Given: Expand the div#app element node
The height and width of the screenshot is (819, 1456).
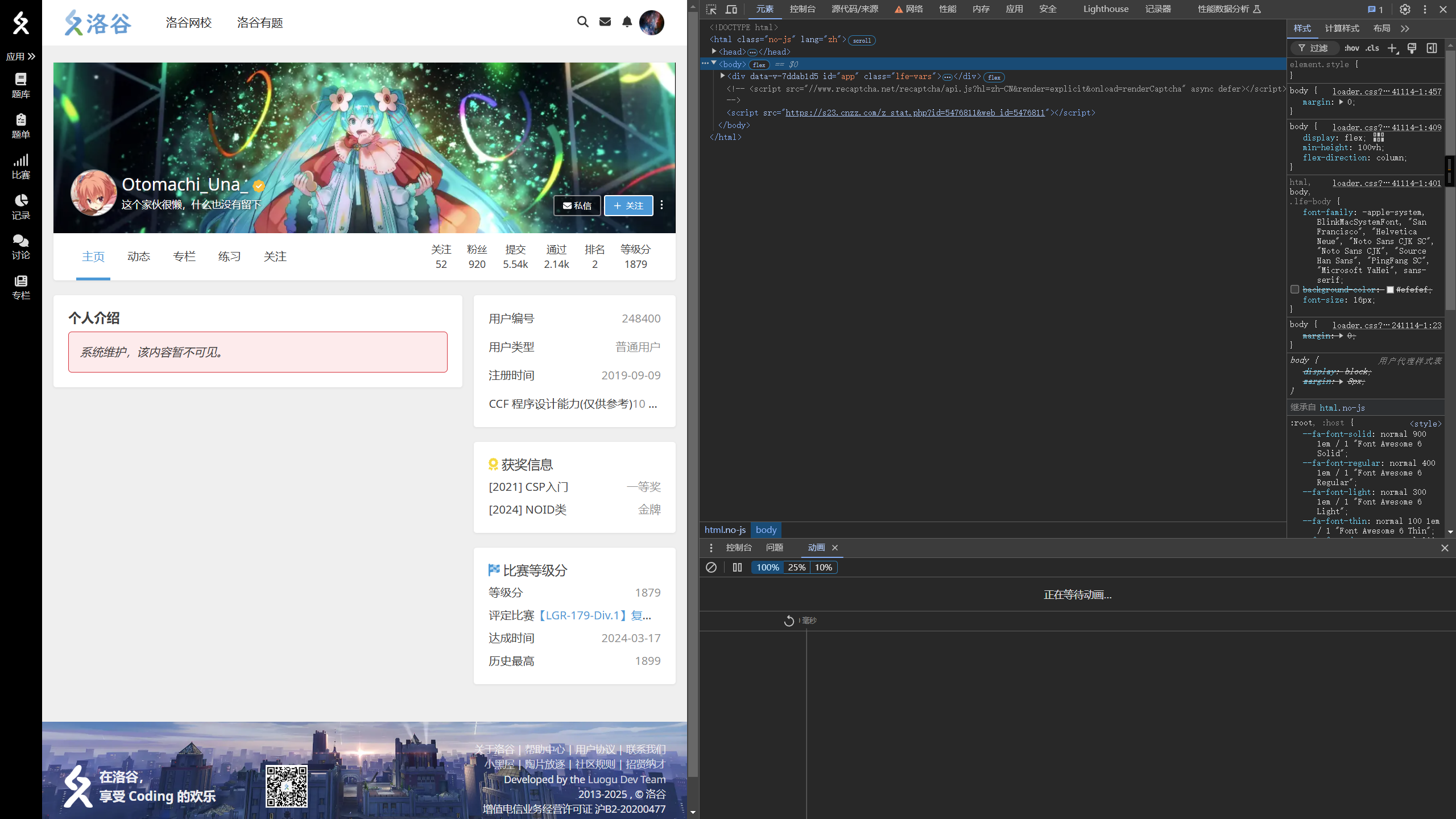Looking at the screenshot, I should 723,76.
